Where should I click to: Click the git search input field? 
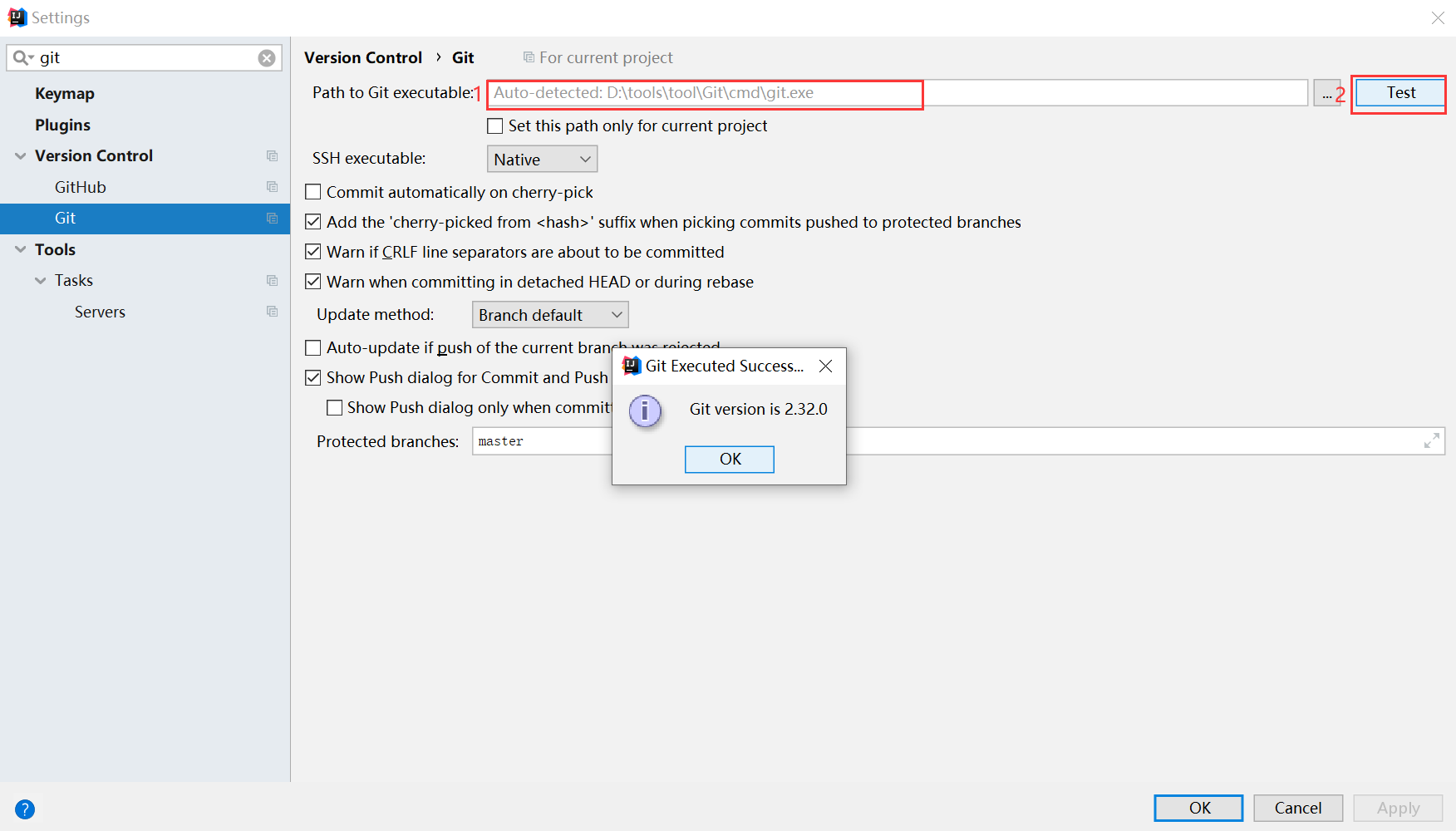145,58
